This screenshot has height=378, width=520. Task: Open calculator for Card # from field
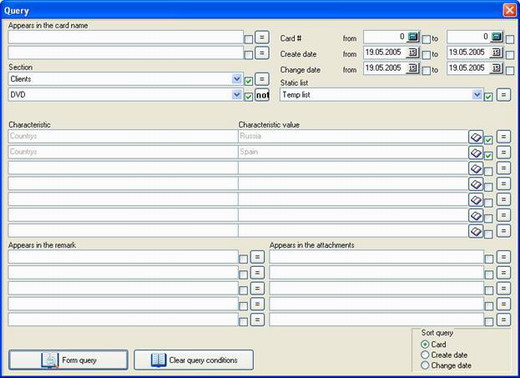coord(414,36)
